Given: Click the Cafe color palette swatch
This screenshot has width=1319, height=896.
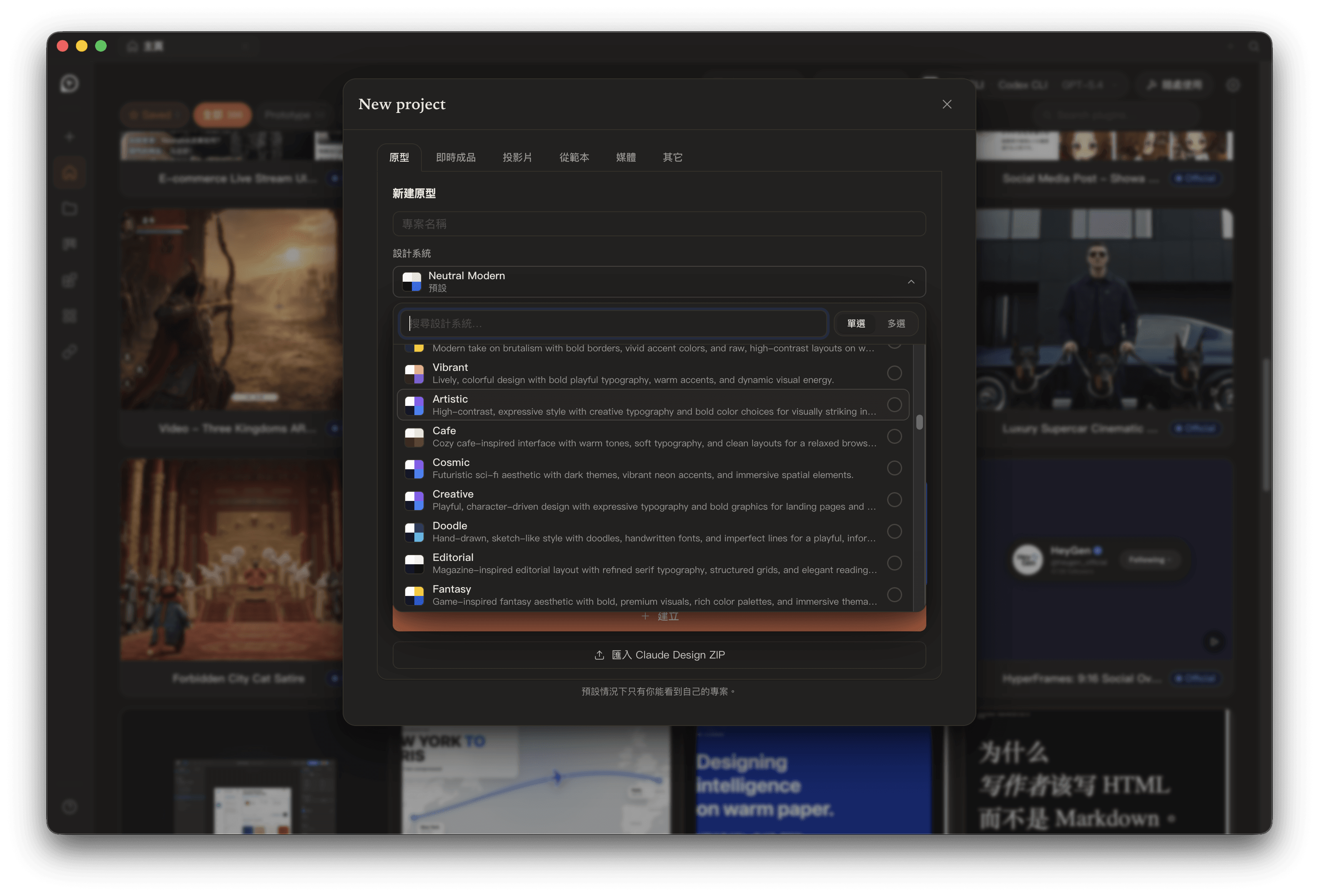Looking at the screenshot, I should click(414, 437).
